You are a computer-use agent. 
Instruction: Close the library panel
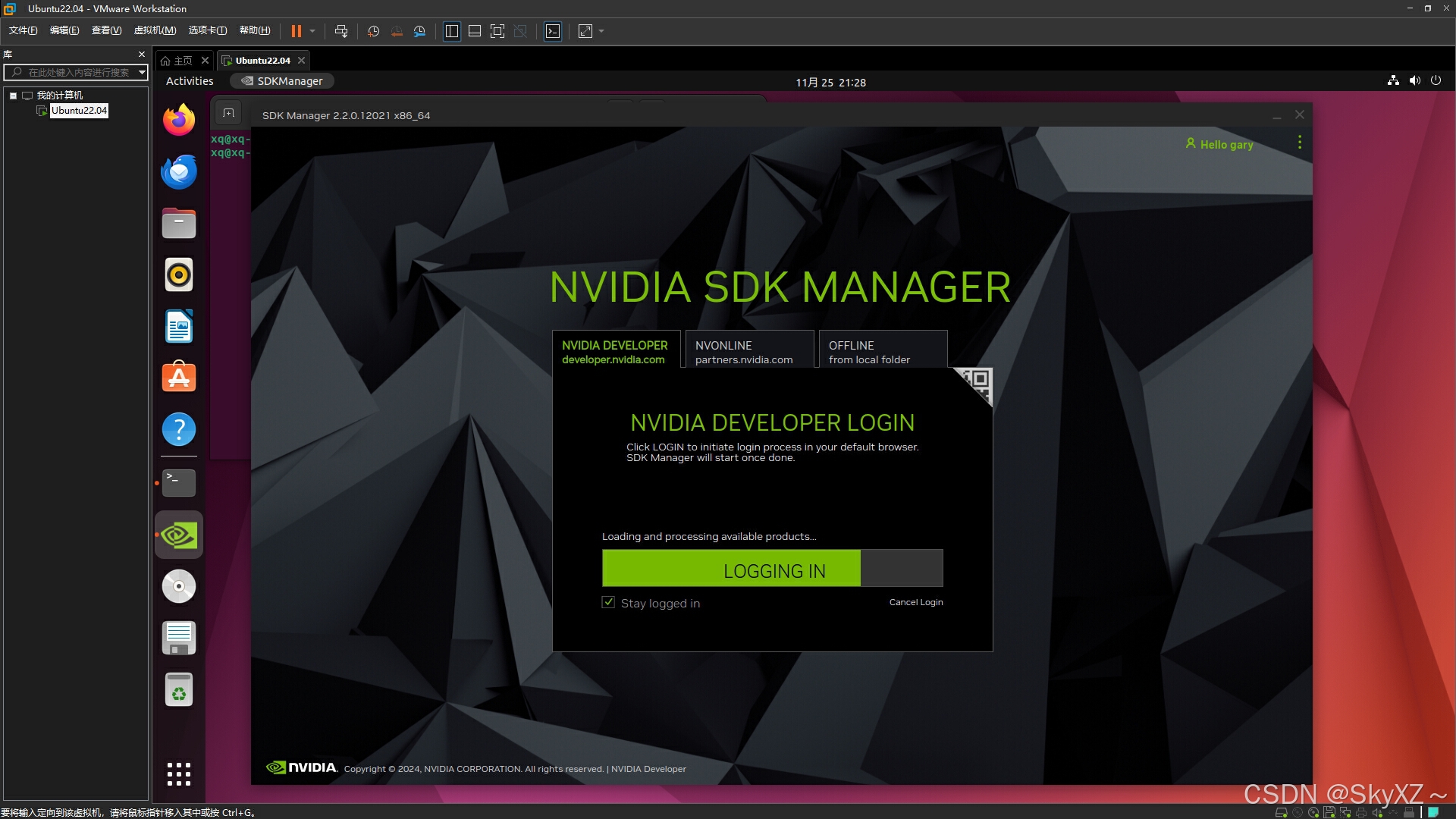coord(141,55)
